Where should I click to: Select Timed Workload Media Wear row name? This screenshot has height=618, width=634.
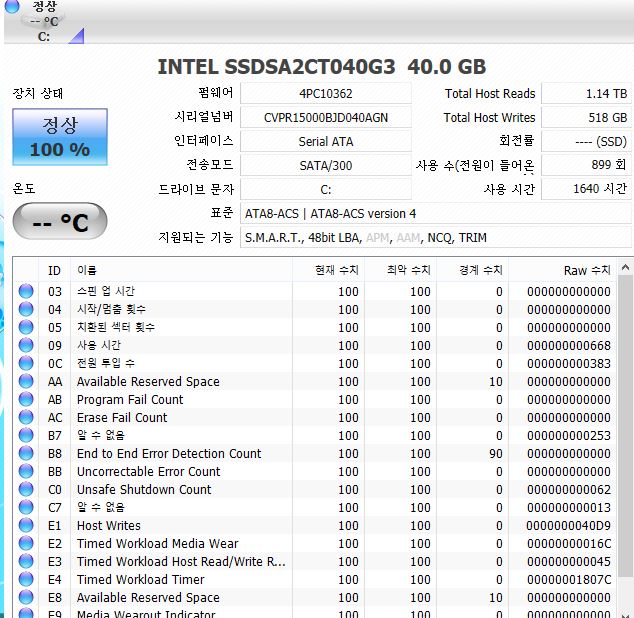(x=158, y=543)
